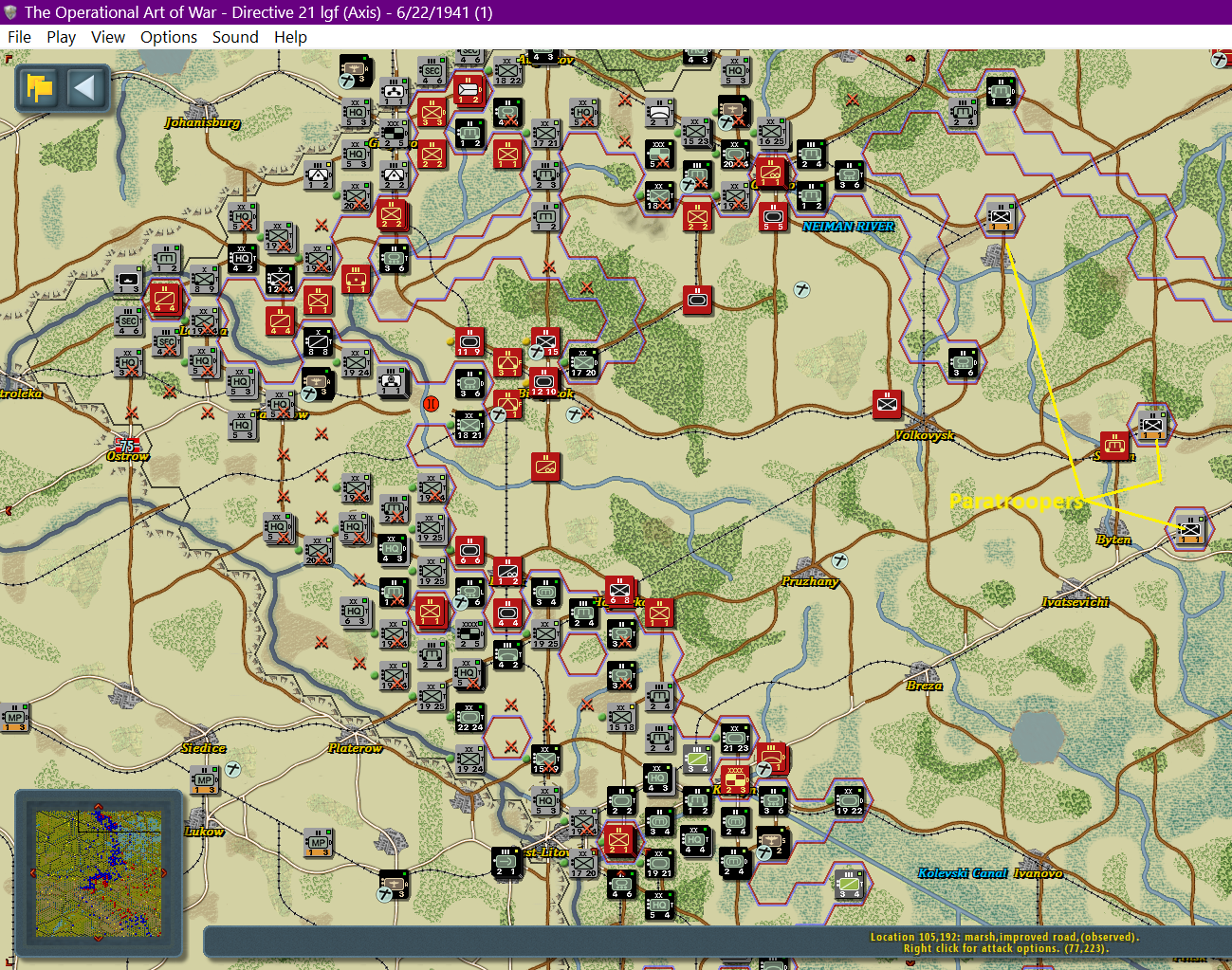Click the airfield marker at Pruzhany
This screenshot has width=1232, height=970.
click(x=840, y=559)
